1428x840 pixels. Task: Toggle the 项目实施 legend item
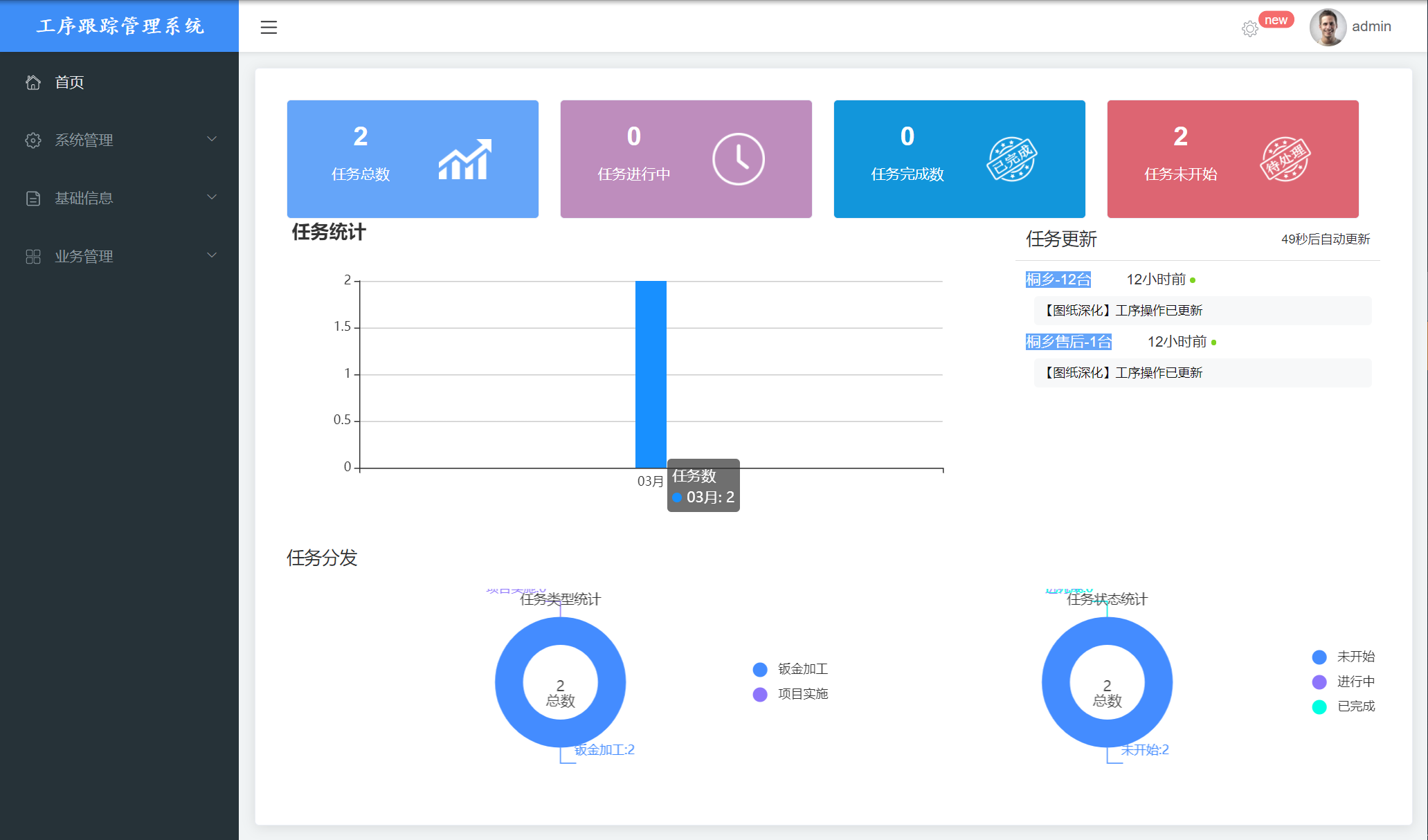(790, 694)
